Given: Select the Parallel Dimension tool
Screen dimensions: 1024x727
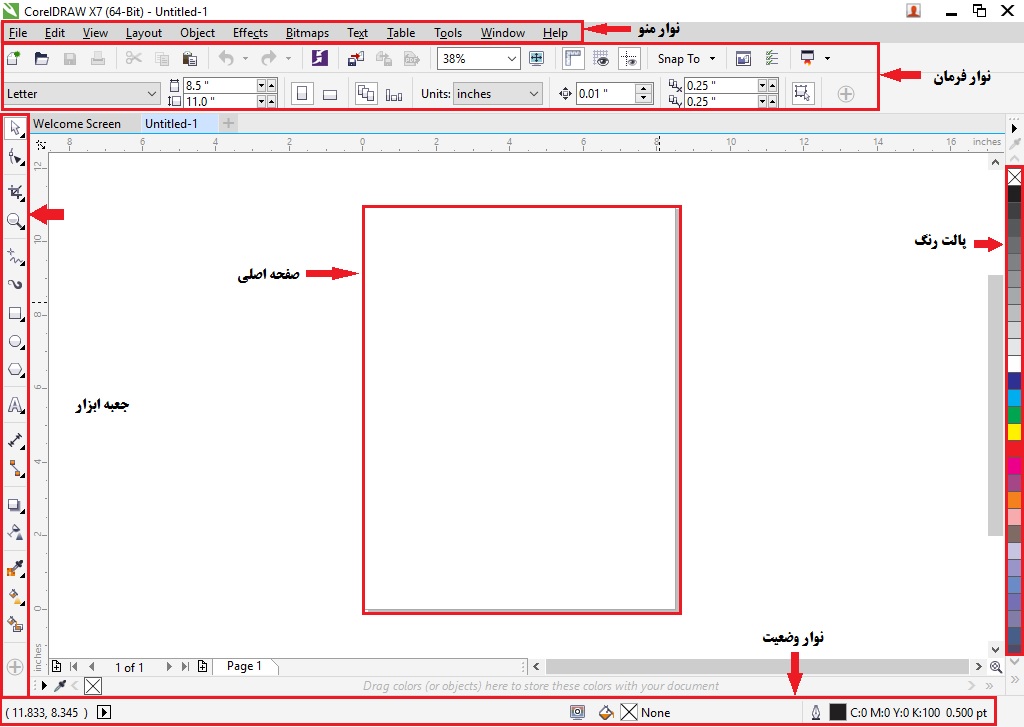Looking at the screenshot, I should [x=15, y=441].
